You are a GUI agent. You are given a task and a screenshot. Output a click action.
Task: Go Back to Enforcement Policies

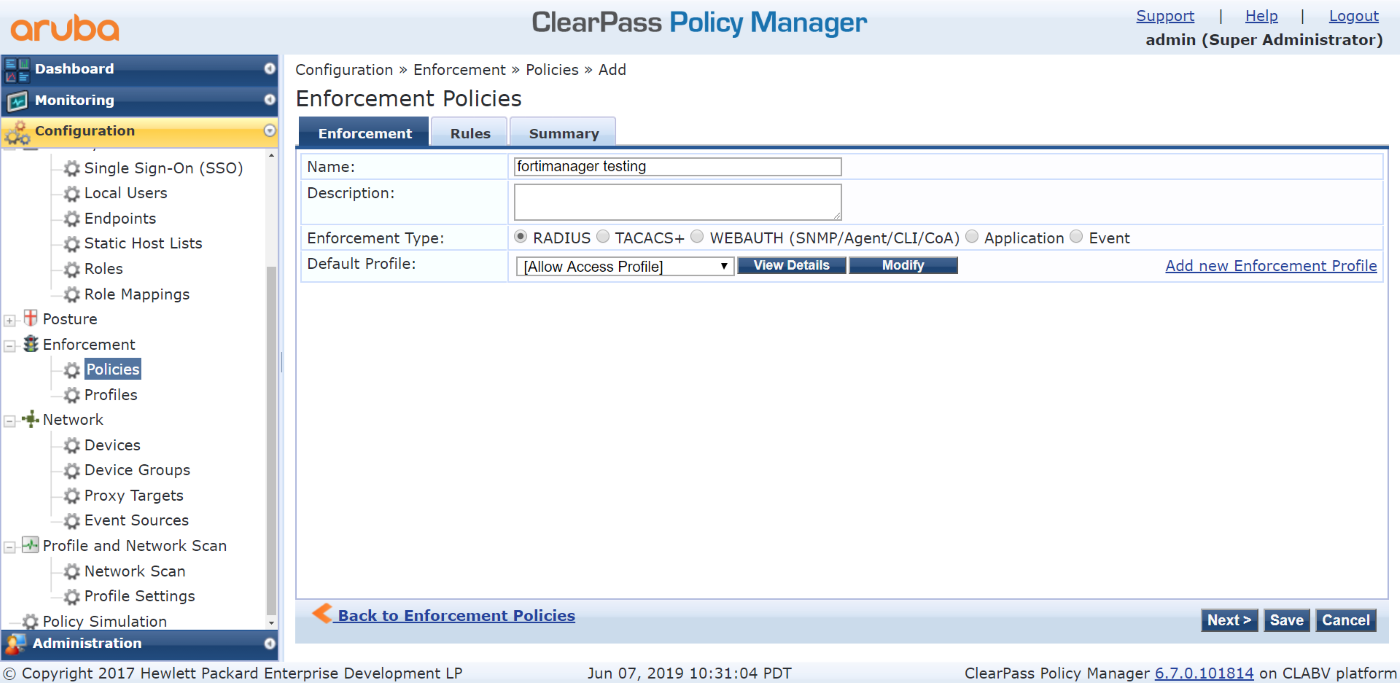[x=456, y=616]
